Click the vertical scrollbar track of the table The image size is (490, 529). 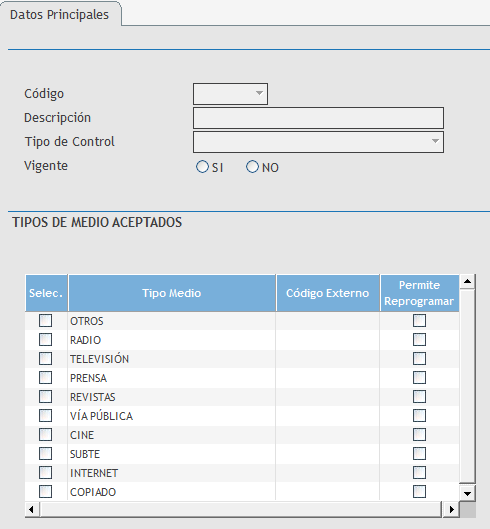tap(467, 387)
